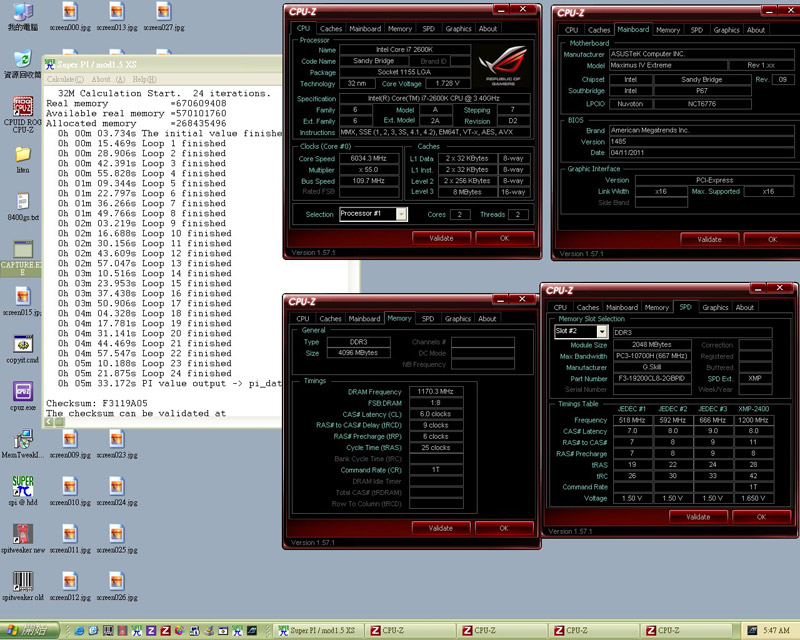Open the MemTweakIt desktop shortcut
Screen dimensions: 800x640
22,440
